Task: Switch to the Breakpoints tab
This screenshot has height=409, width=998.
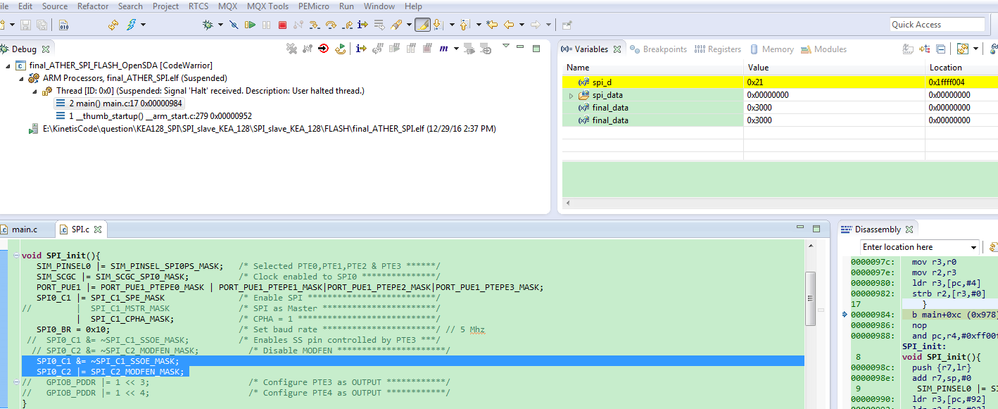Action: click(658, 49)
